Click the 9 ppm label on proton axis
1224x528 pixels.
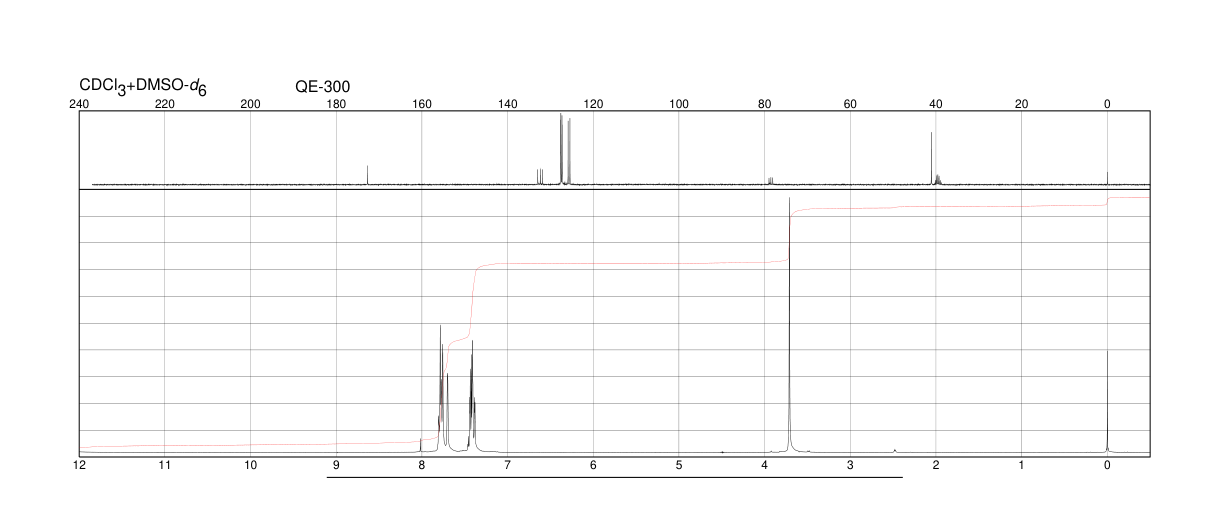click(336, 466)
